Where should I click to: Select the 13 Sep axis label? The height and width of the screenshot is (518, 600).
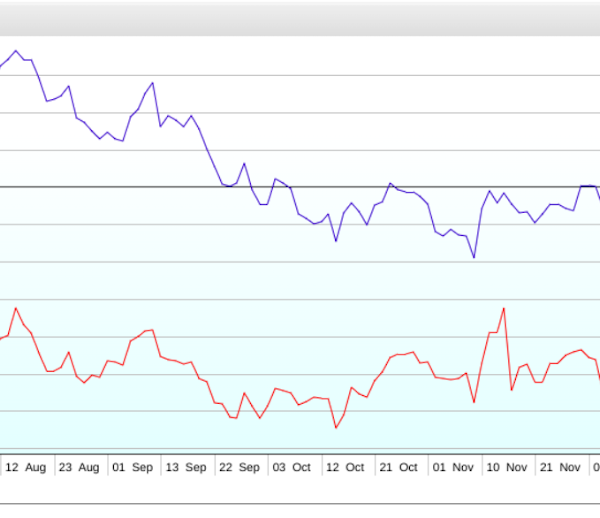tap(186, 467)
